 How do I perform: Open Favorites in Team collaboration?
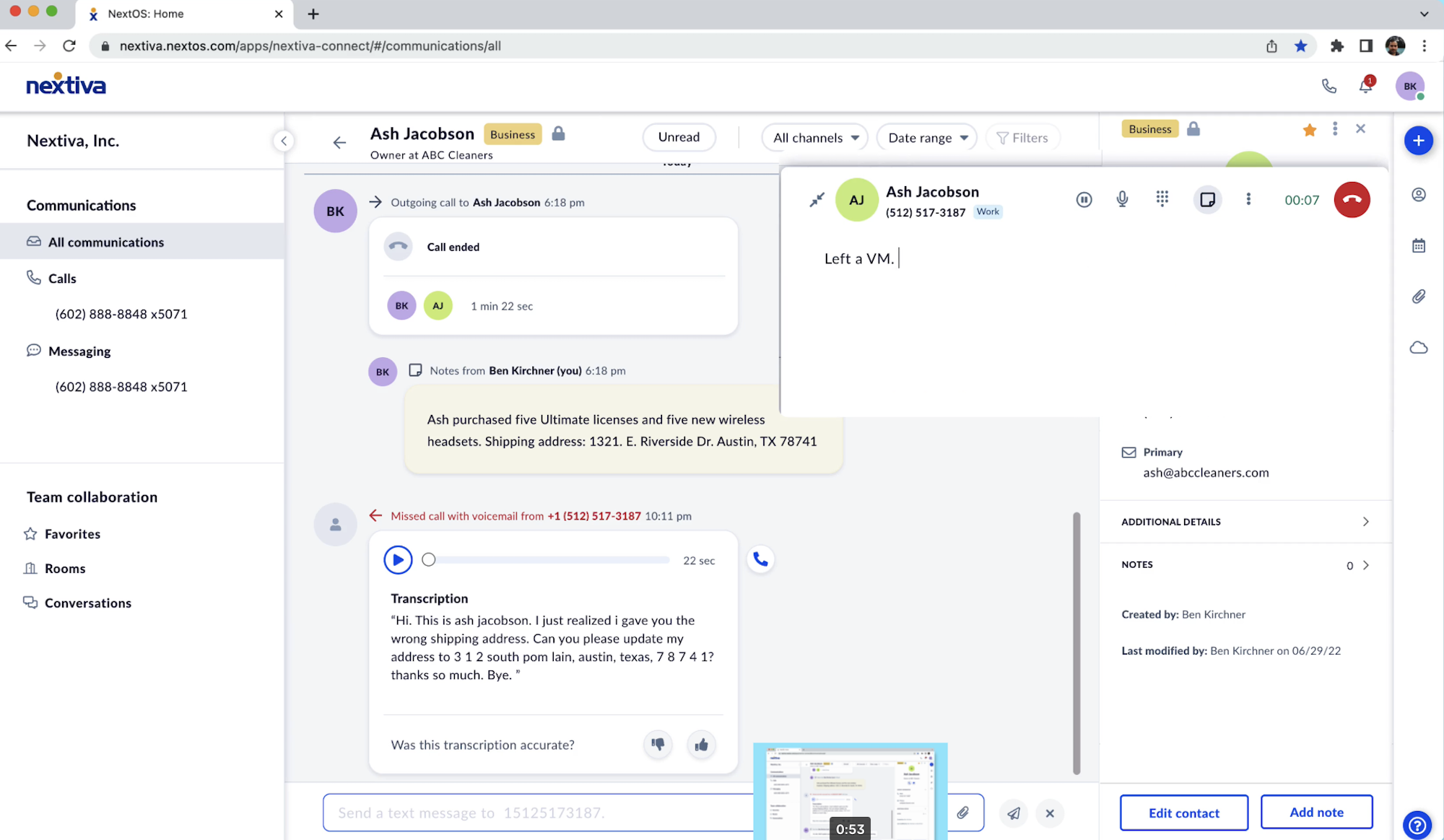(72, 533)
